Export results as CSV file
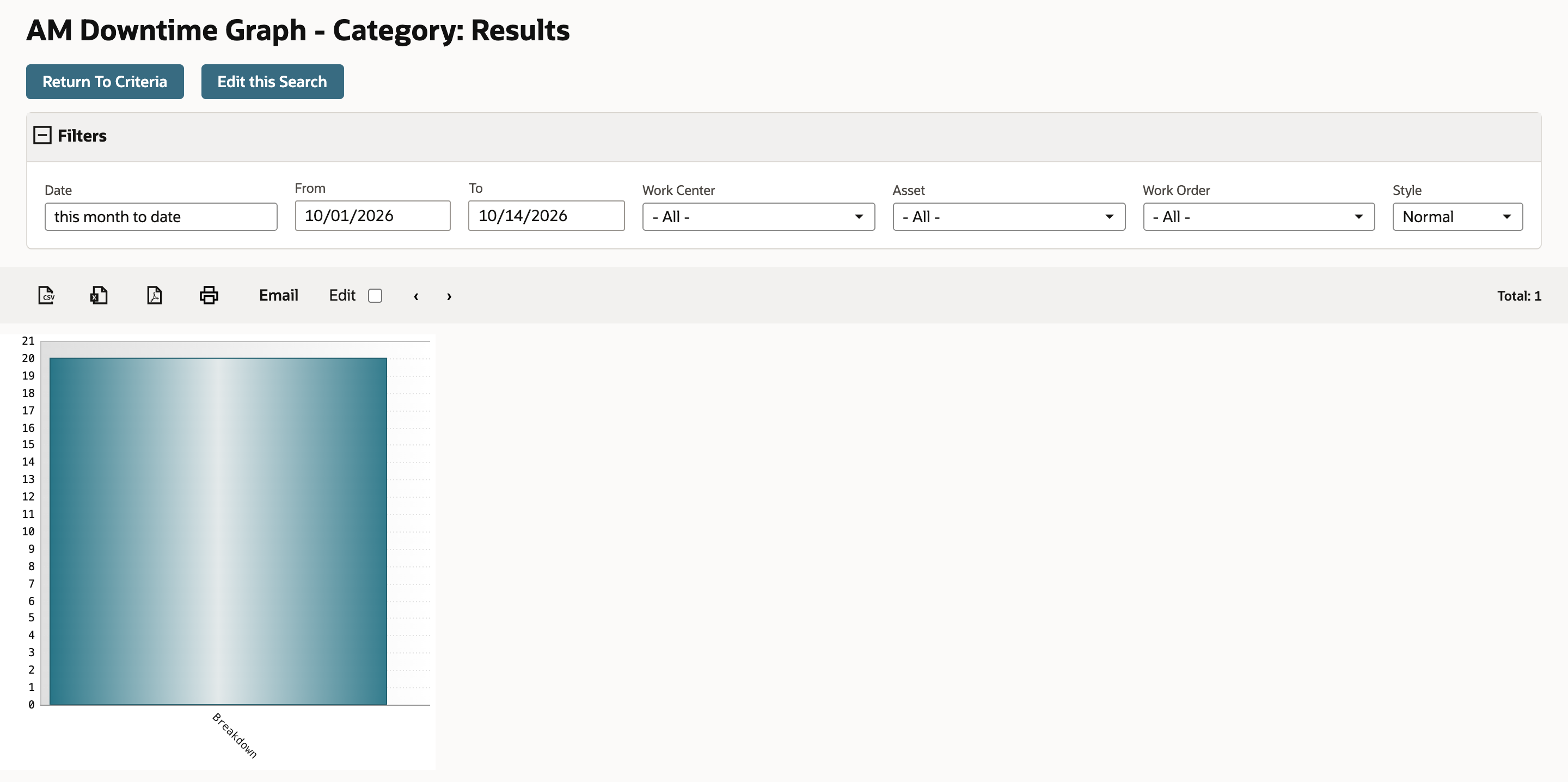 click(46, 295)
